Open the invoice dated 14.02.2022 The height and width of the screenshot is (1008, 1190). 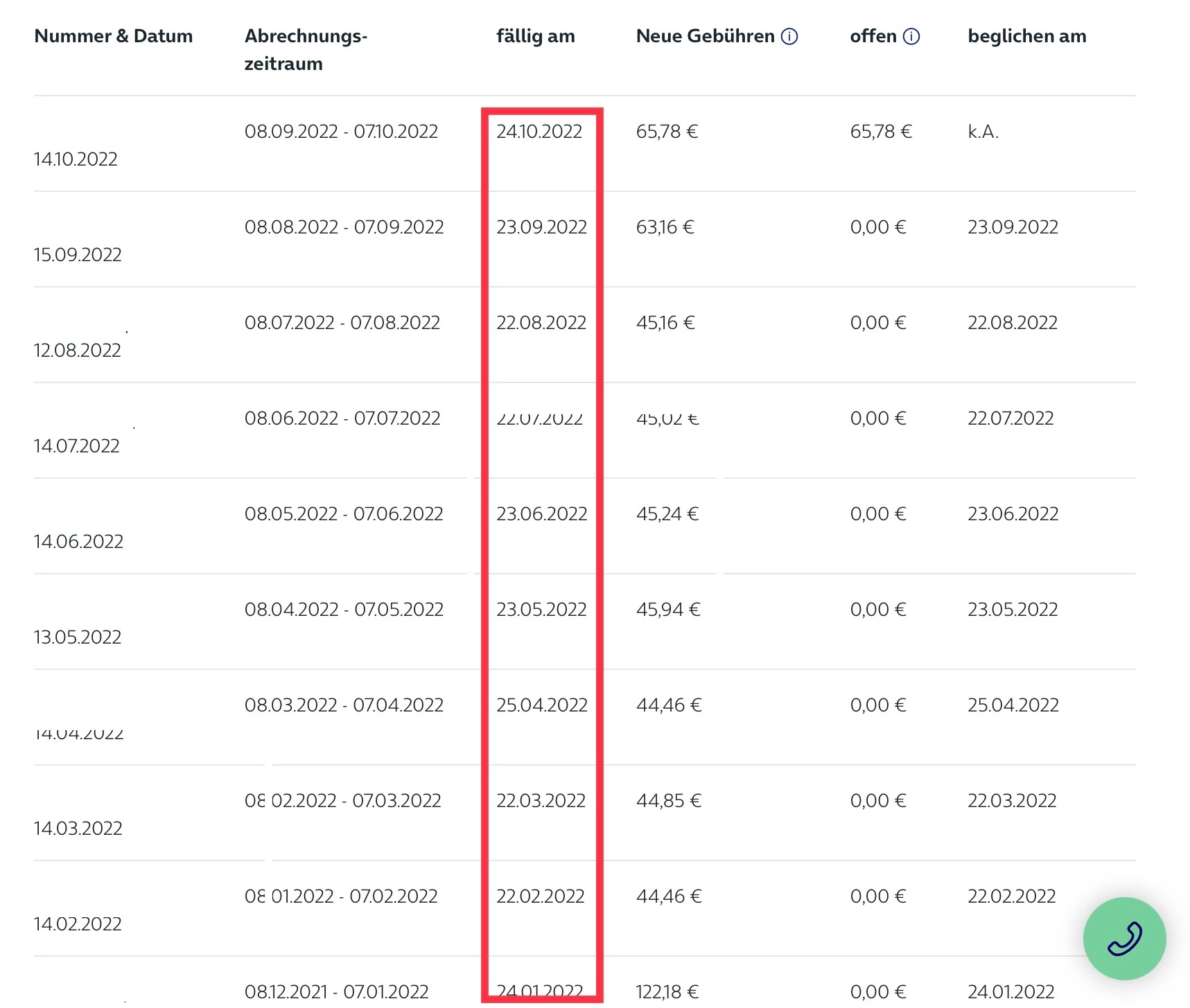point(78,924)
